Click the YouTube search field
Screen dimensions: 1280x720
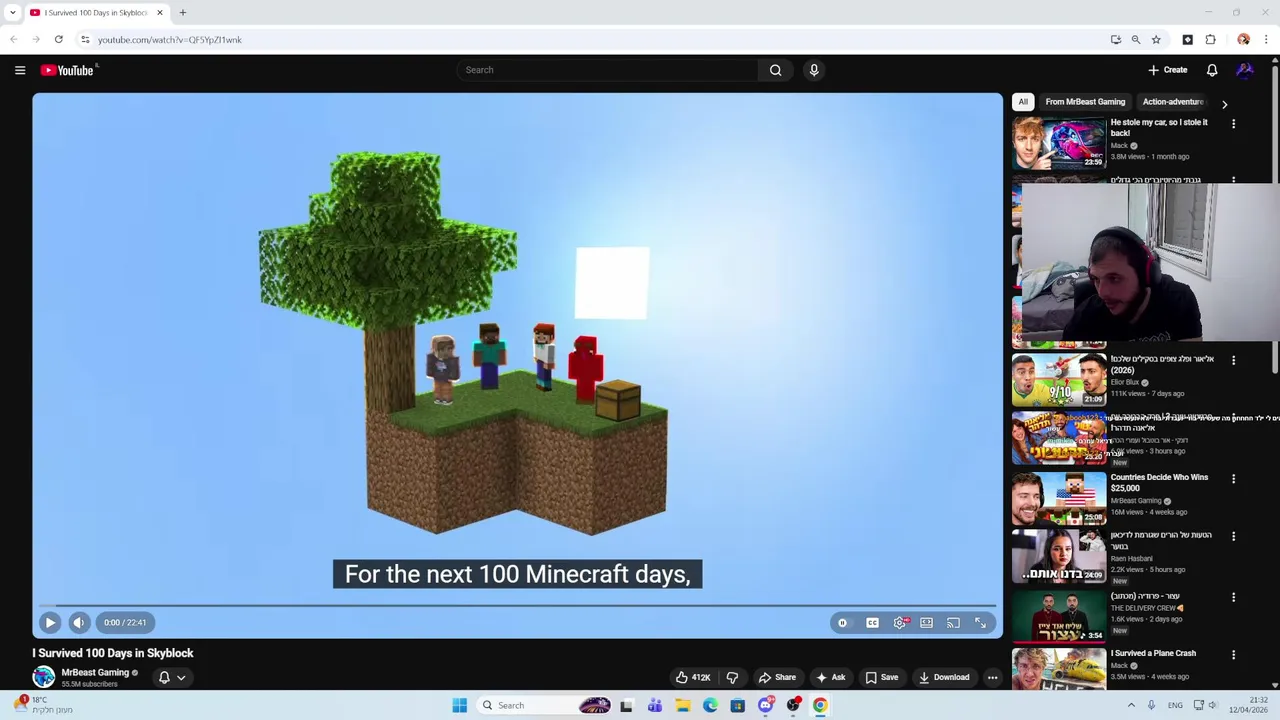click(607, 70)
